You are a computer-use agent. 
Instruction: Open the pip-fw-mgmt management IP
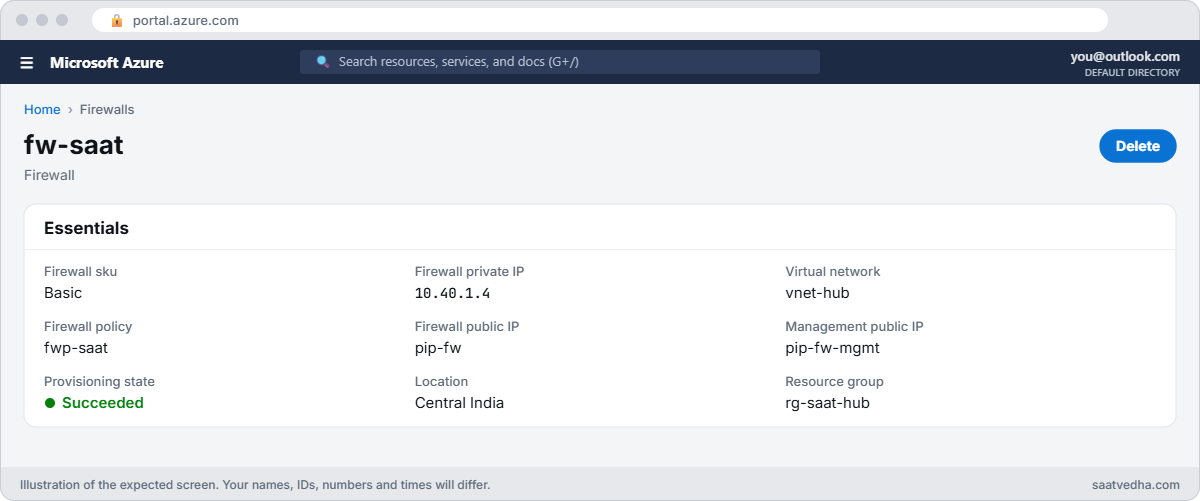[832, 348]
